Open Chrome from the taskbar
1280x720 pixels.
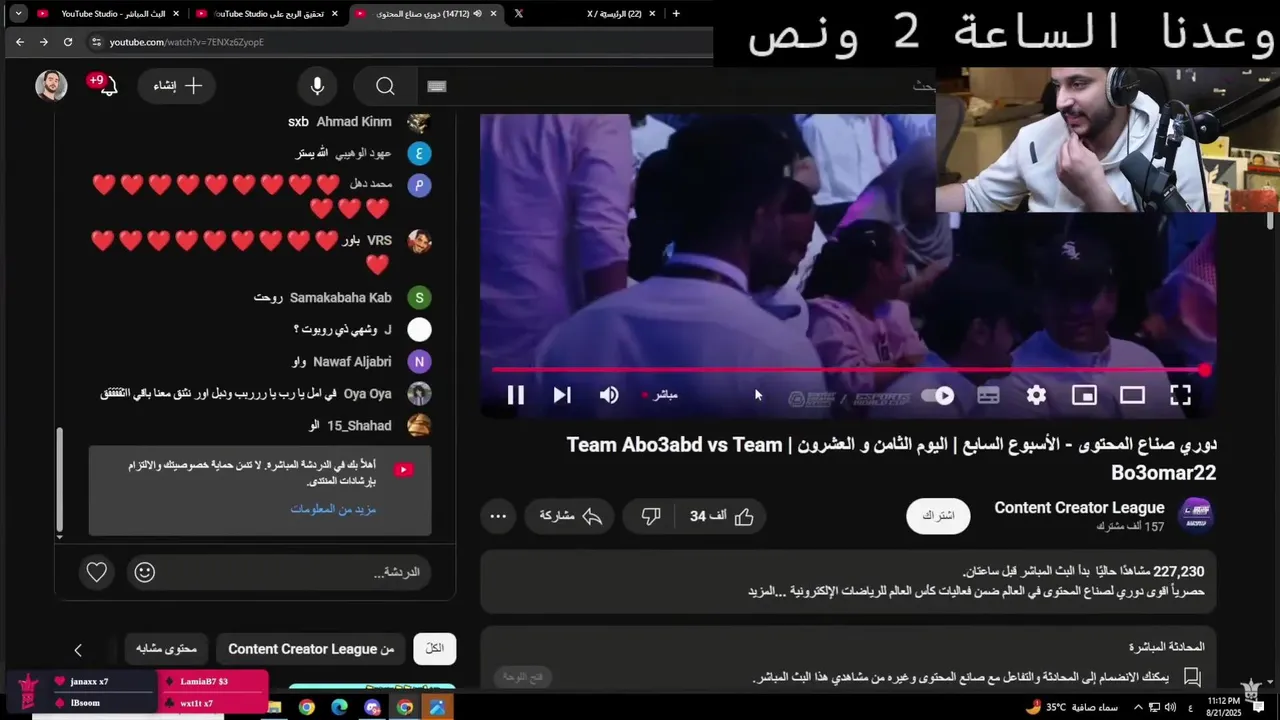(306, 707)
